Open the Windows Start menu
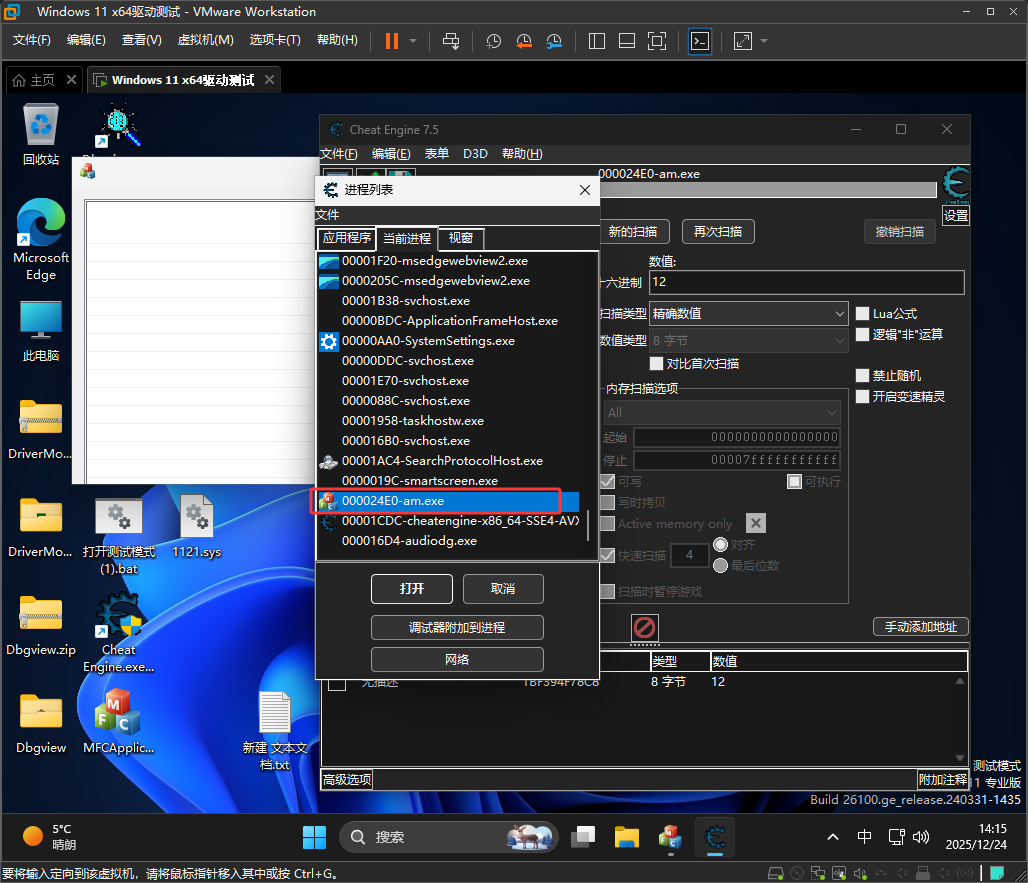The width and height of the screenshot is (1028, 883). point(315,837)
